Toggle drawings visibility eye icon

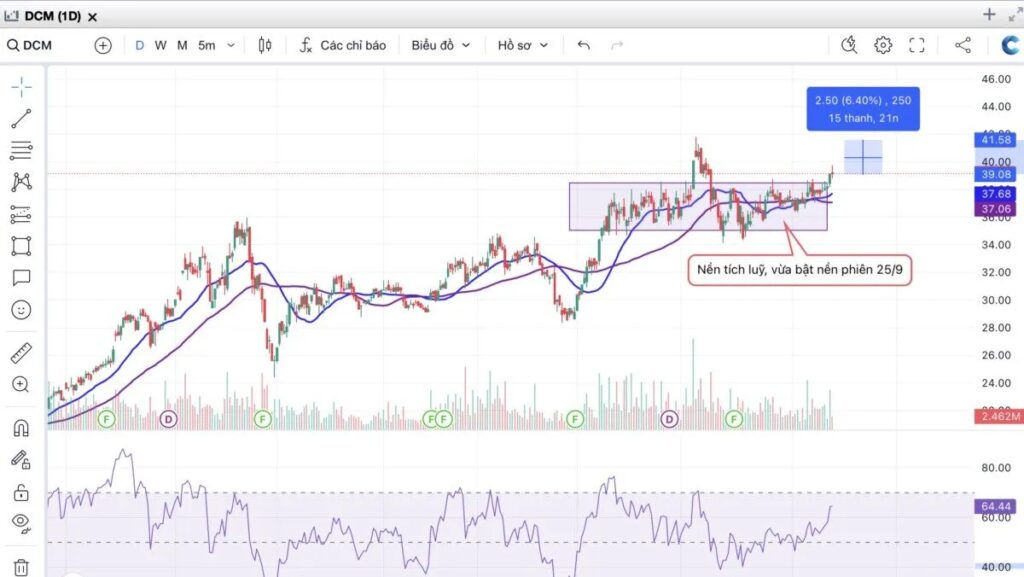[x=21, y=521]
